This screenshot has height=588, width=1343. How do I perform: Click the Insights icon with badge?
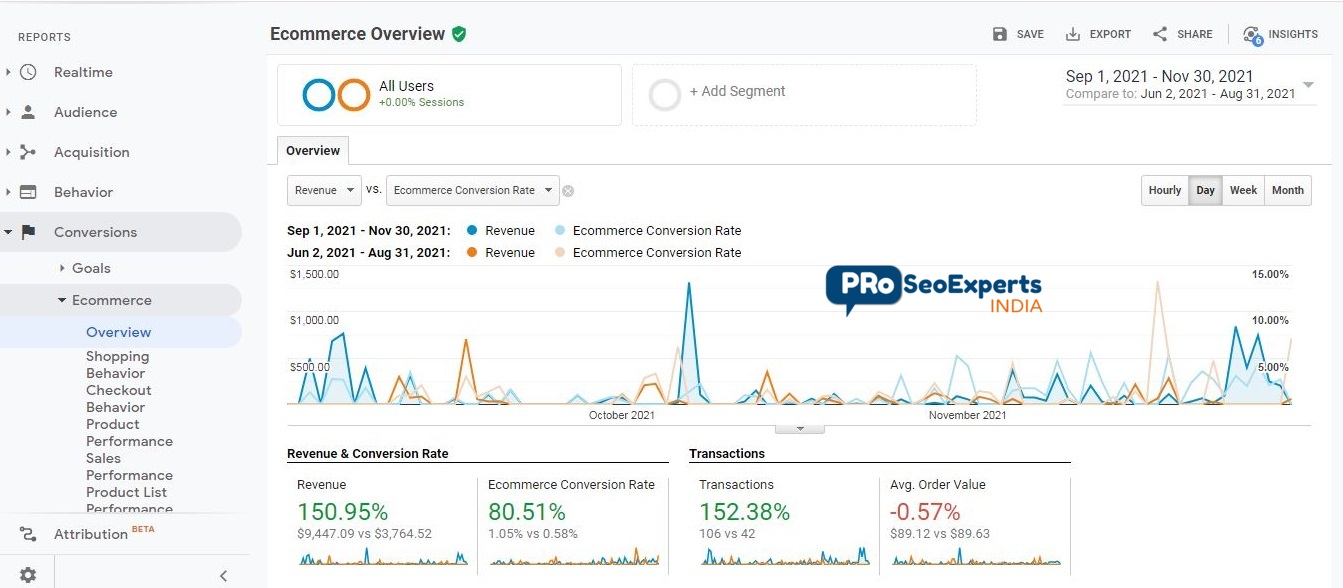[x=1253, y=35]
